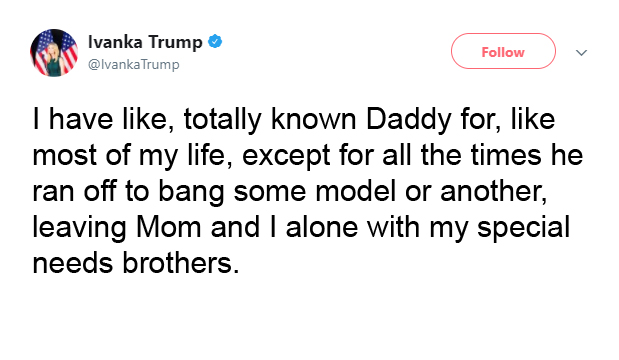The image size is (619, 360).
Task: Click the blue verified checkmark badge
Action: click(215, 41)
